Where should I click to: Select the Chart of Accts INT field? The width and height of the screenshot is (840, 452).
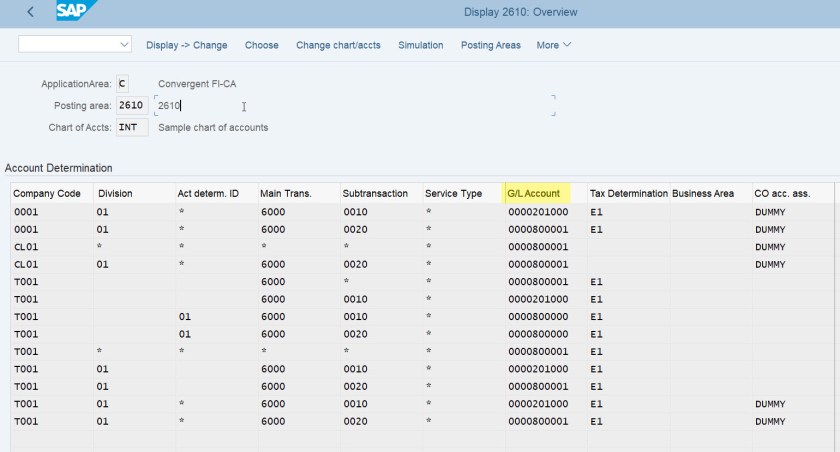pyautogui.click(x=132, y=128)
